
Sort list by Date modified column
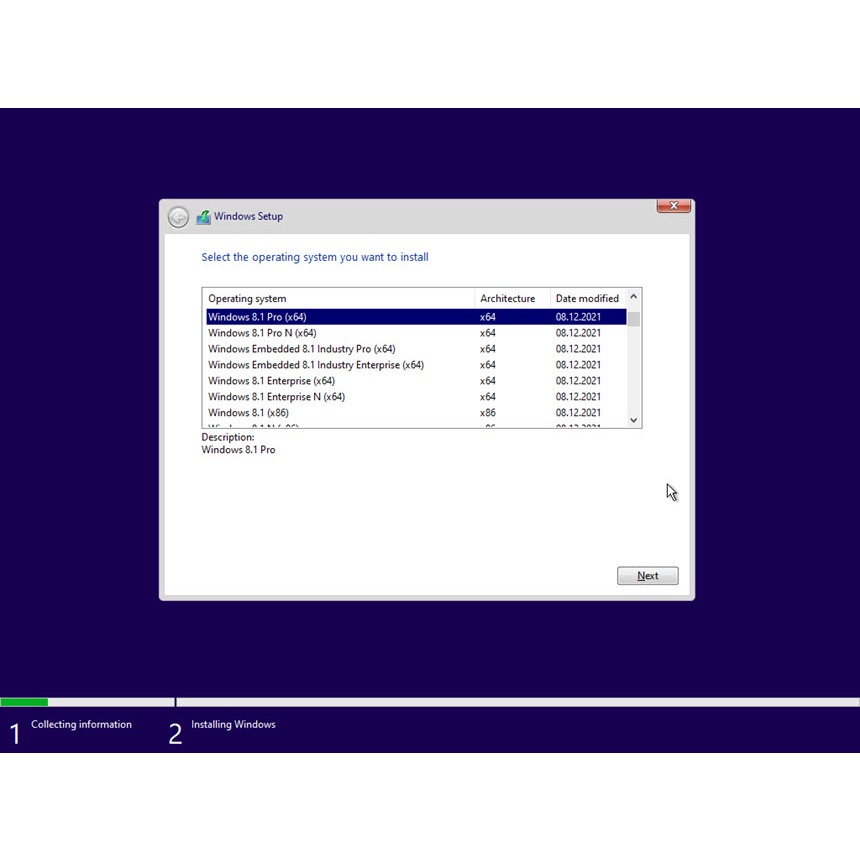point(588,298)
